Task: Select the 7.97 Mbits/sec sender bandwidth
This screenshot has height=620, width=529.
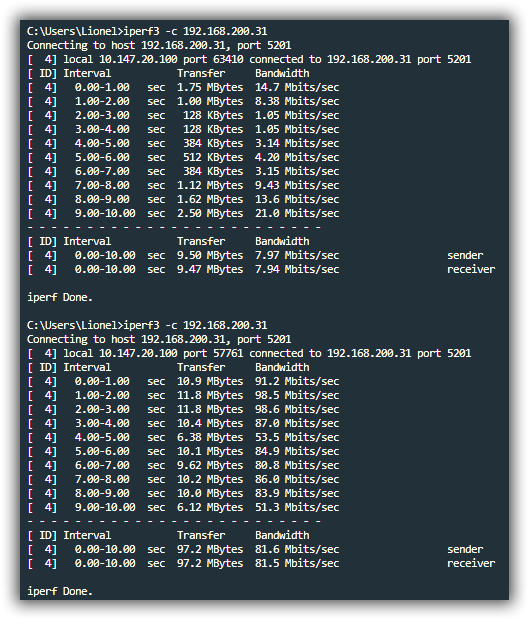Action: [297, 255]
